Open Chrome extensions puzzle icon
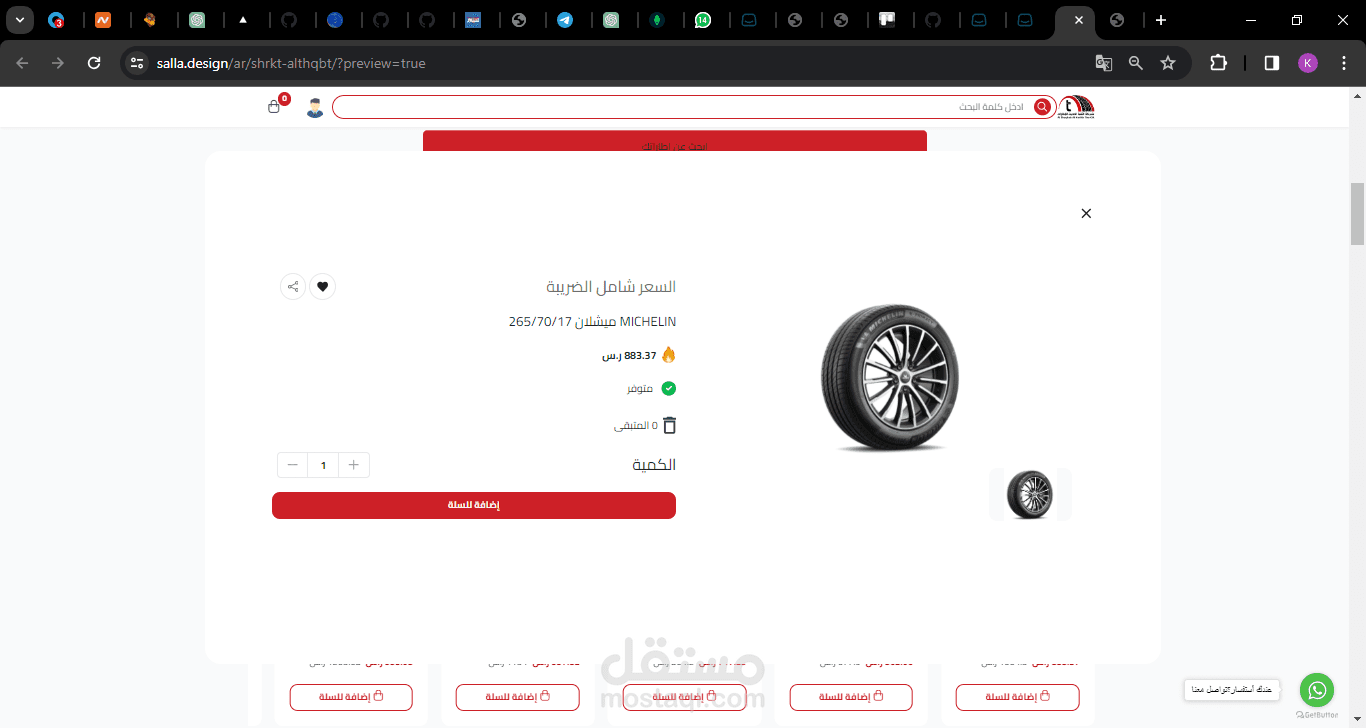This screenshot has height=728, width=1366. 1218,63
